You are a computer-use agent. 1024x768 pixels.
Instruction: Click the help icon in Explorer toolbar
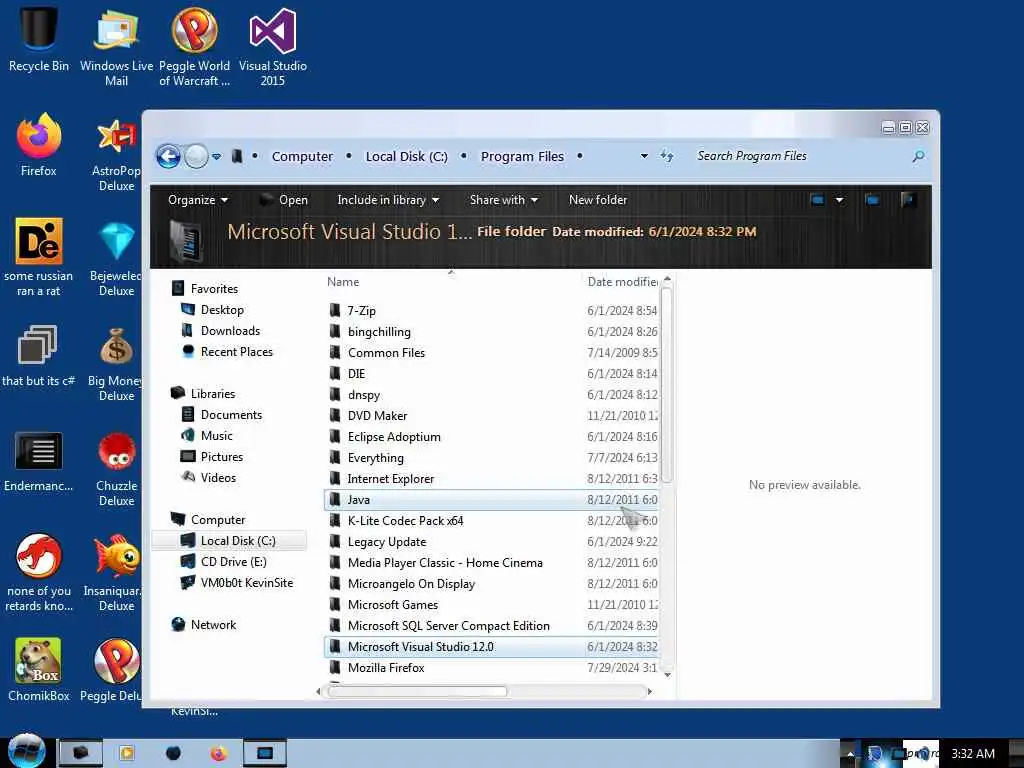907,200
